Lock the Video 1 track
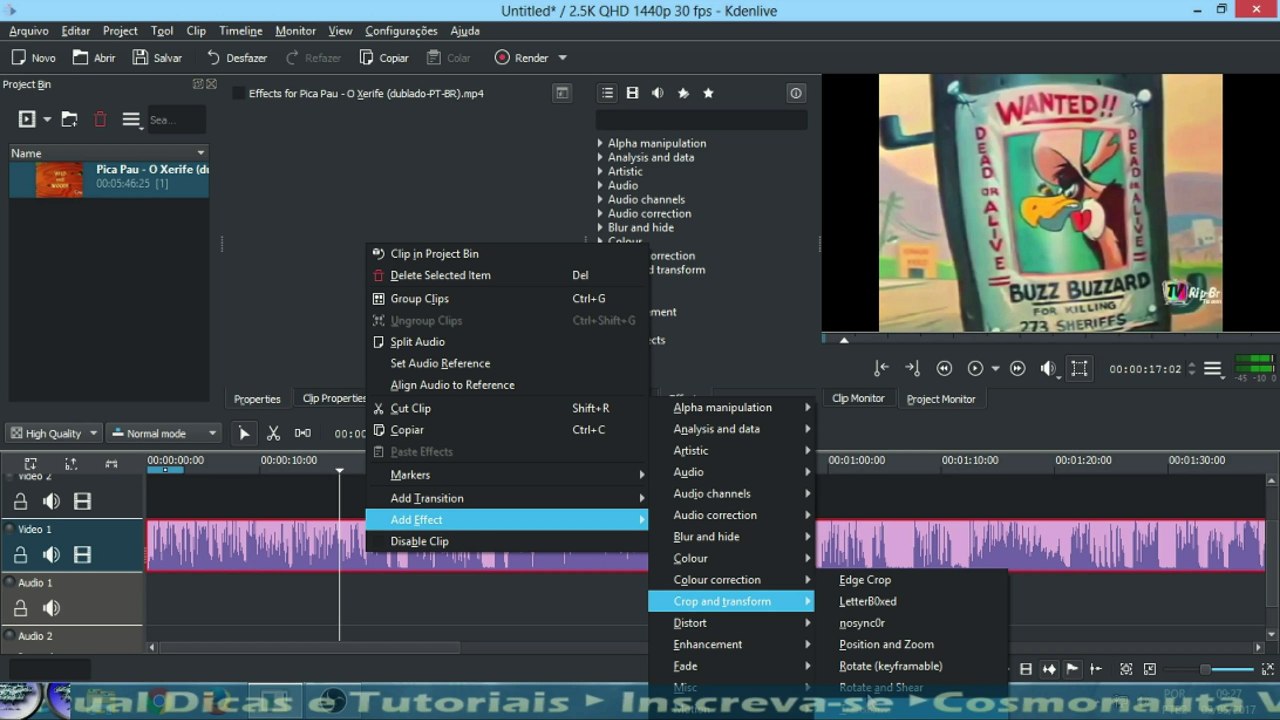Screen dimensions: 1280x720 [x=20, y=555]
